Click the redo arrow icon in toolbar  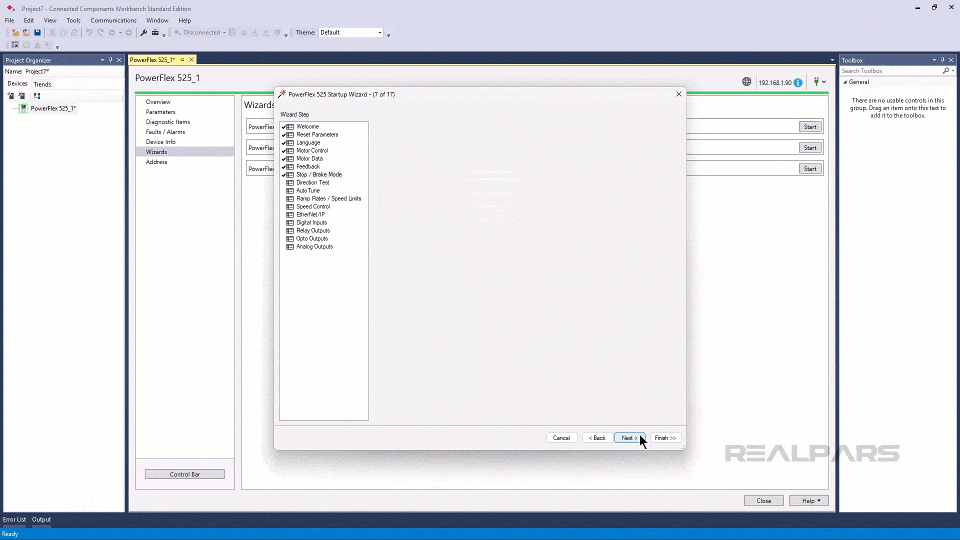tap(100, 32)
